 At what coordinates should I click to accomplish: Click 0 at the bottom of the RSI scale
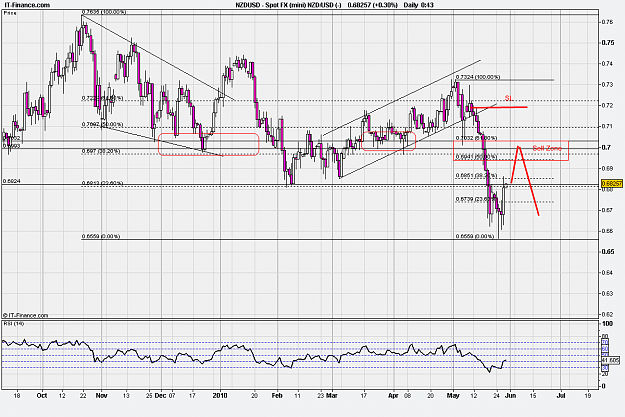point(603,386)
